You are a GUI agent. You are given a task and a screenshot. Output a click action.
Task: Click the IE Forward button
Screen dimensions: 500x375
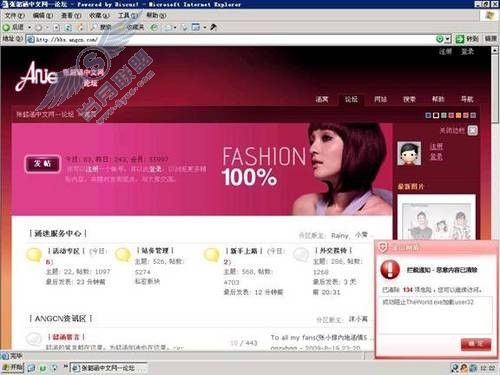tap(38, 27)
